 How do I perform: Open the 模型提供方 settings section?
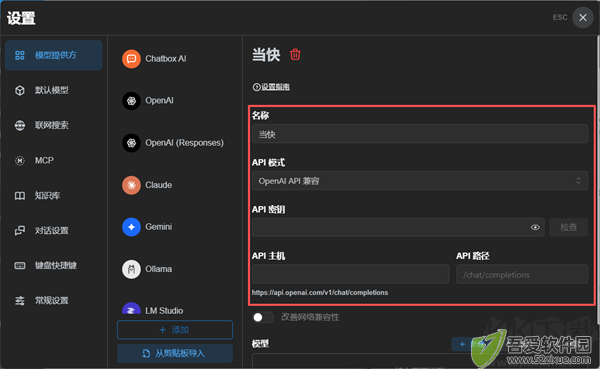pyautogui.click(x=54, y=55)
